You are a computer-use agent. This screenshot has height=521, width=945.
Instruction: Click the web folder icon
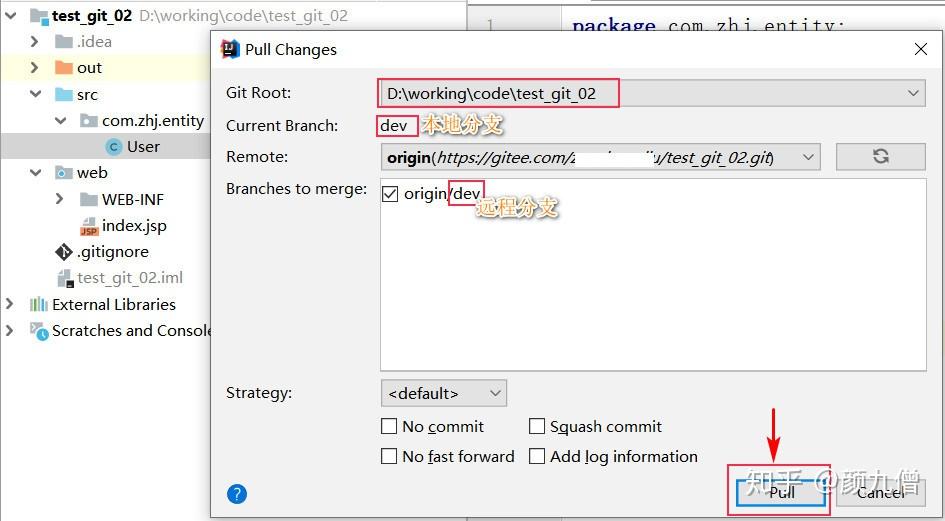[63, 173]
